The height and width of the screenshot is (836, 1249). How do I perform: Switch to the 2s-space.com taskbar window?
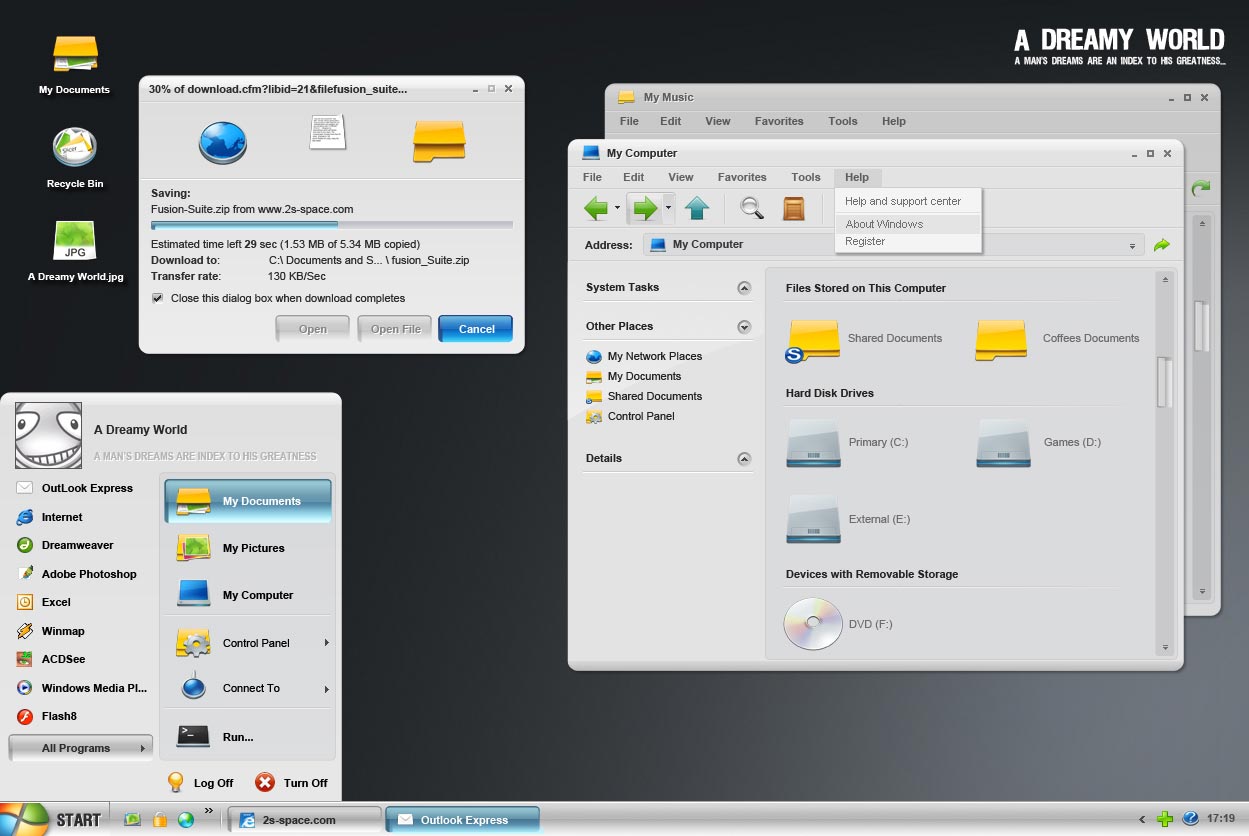(x=305, y=819)
